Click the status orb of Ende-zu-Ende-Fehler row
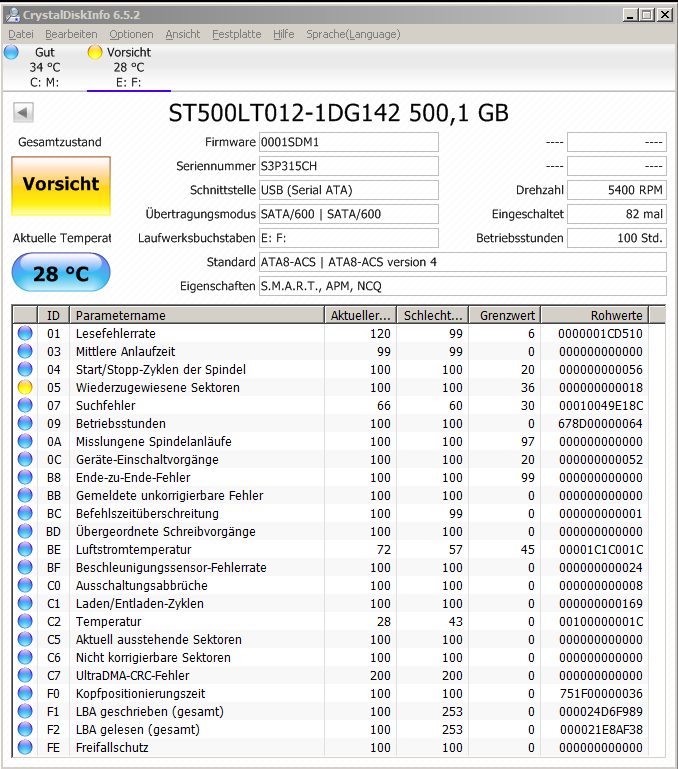The width and height of the screenshot is (678, 769). pyautogui.click(x=25, y=477)
